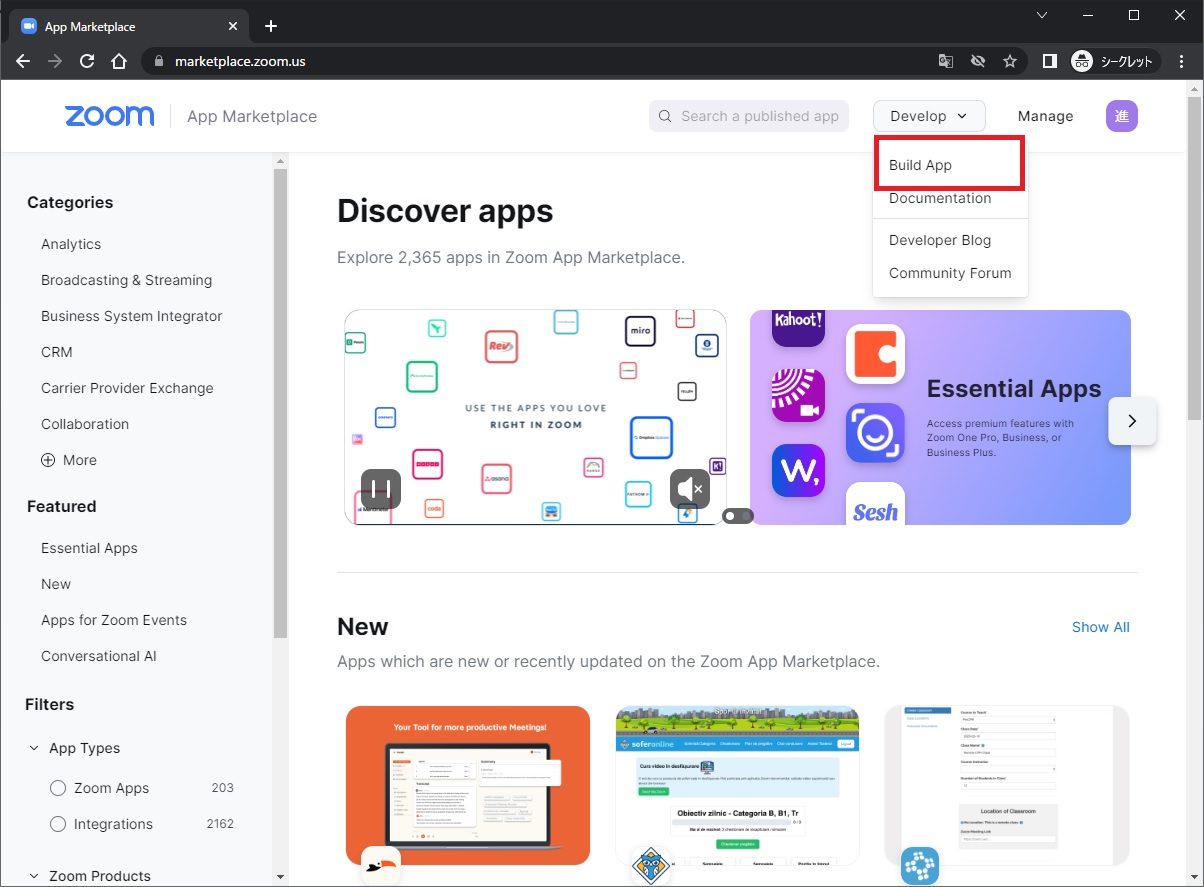Open the browser home page
This screenshot has height=887, width=1204.
click(119, 61)
